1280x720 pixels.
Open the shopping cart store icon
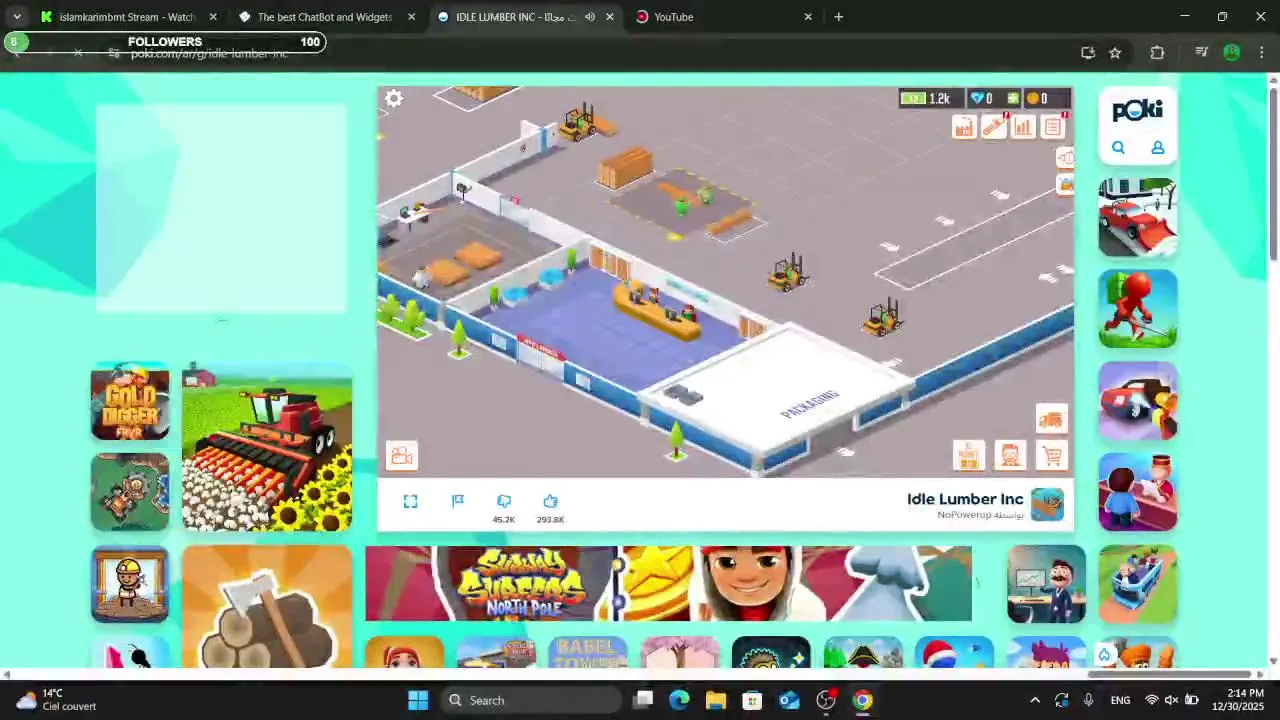click(1052, 456)
